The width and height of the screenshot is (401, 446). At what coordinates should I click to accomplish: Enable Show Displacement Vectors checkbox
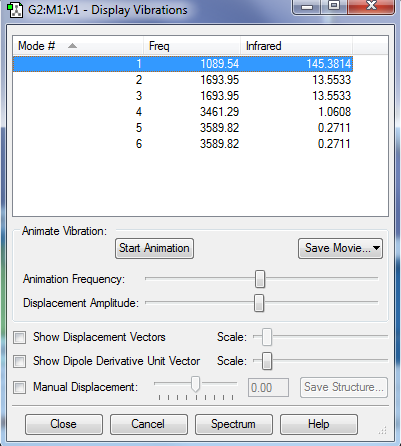(20, 337)
